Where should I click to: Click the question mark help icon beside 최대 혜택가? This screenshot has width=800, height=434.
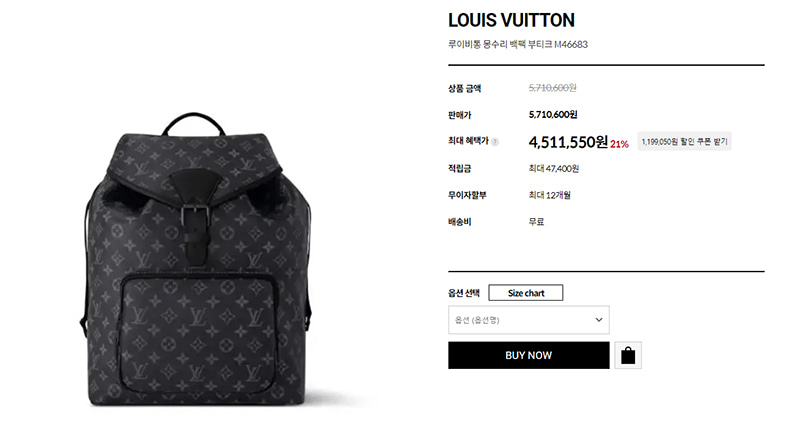tap(494, 142)
